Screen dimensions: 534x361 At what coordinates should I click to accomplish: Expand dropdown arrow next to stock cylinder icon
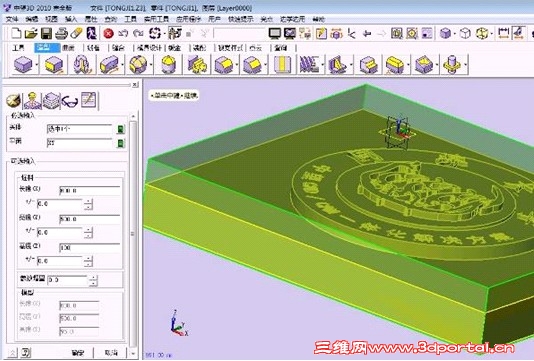pyautogui.click(x=466, y=65)
